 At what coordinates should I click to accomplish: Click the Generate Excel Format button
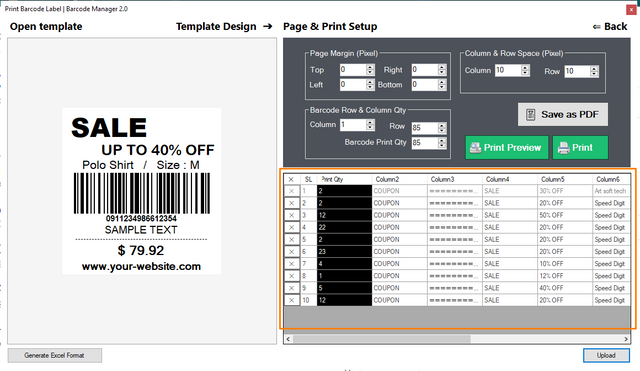[54, 355]
